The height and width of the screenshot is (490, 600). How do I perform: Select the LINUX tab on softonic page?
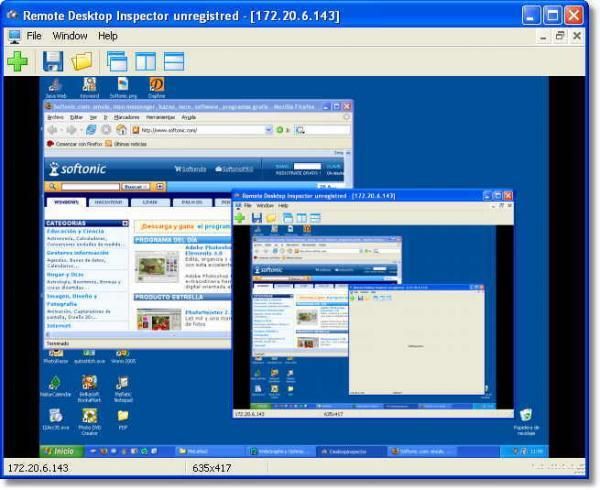pyautogui.click(x=150, y=202)
